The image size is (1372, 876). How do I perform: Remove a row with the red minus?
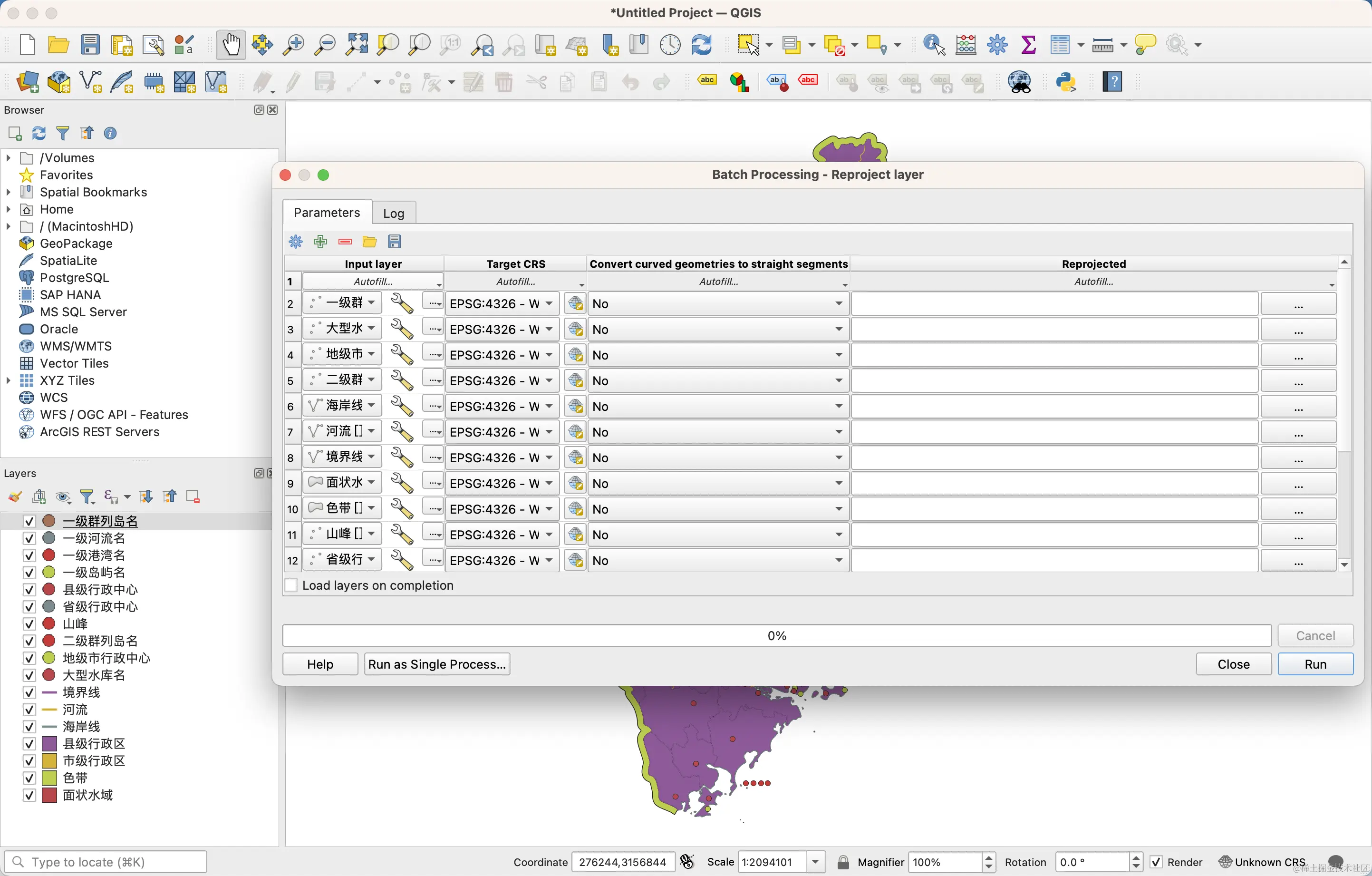click(345, 242)
